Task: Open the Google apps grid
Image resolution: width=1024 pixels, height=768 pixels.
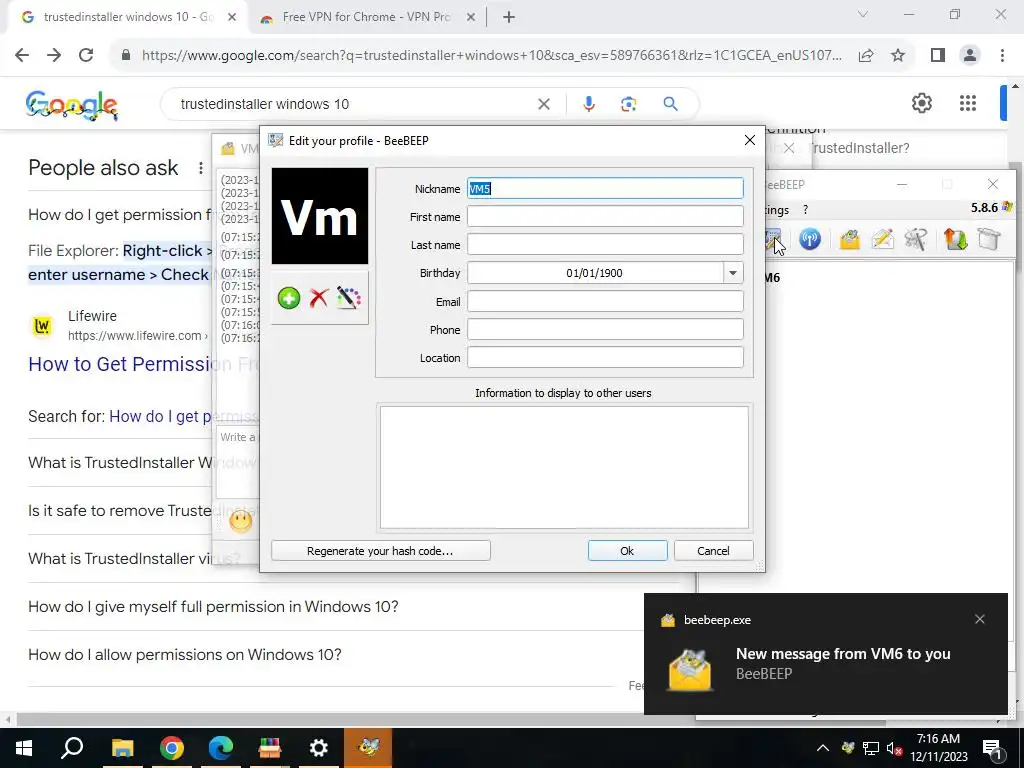Action: [x=968, y=103]
